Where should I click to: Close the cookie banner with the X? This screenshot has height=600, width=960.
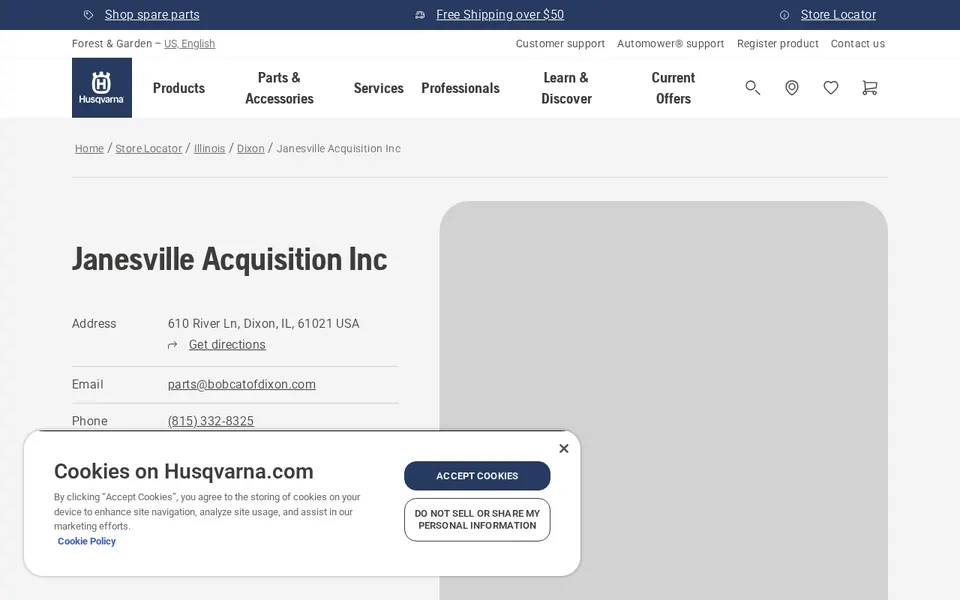564,448
